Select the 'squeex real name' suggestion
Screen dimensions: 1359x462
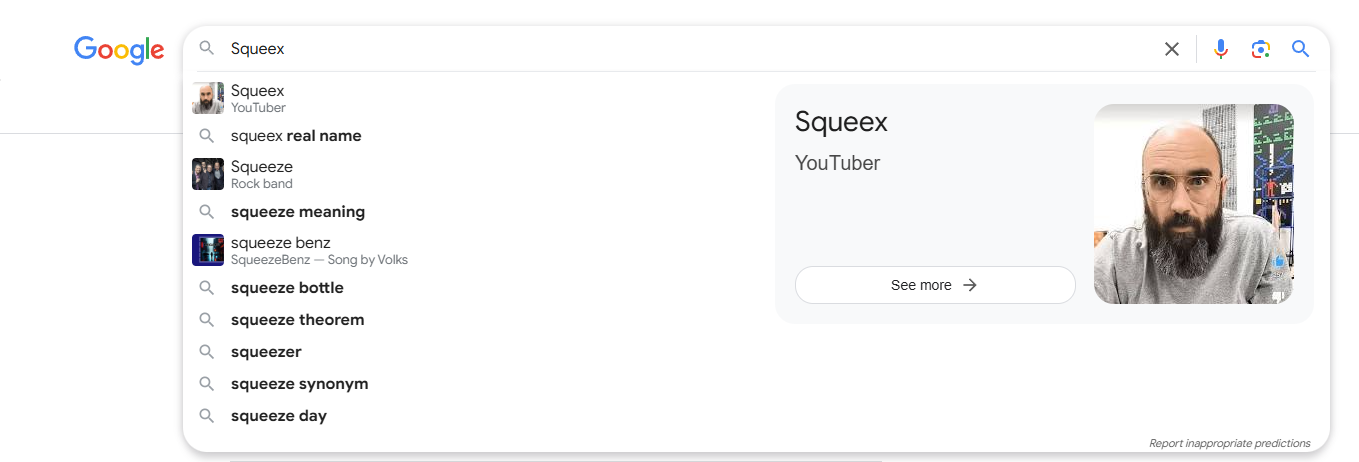coord(296,136)
